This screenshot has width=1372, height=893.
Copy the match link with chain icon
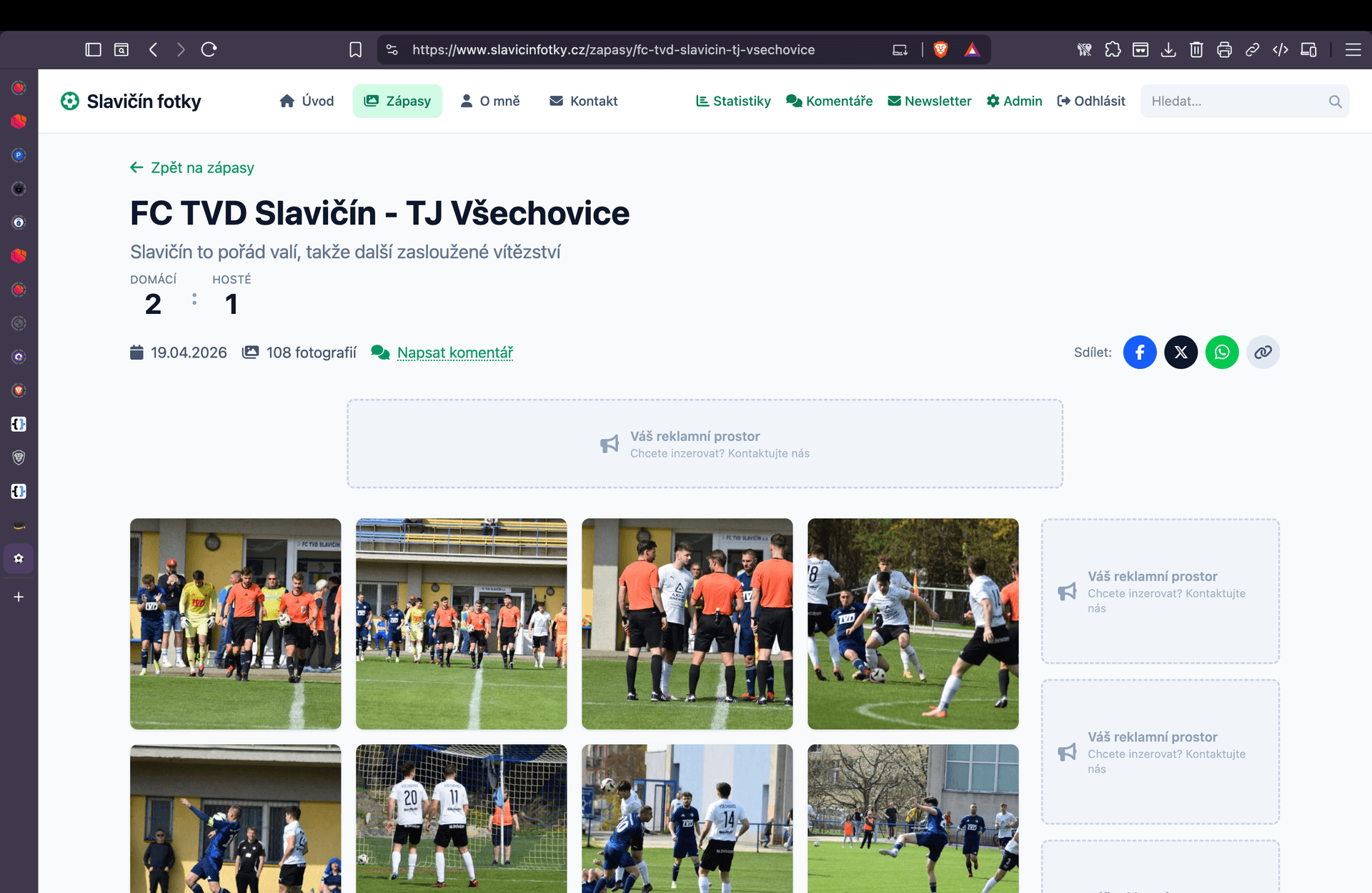1263,352
